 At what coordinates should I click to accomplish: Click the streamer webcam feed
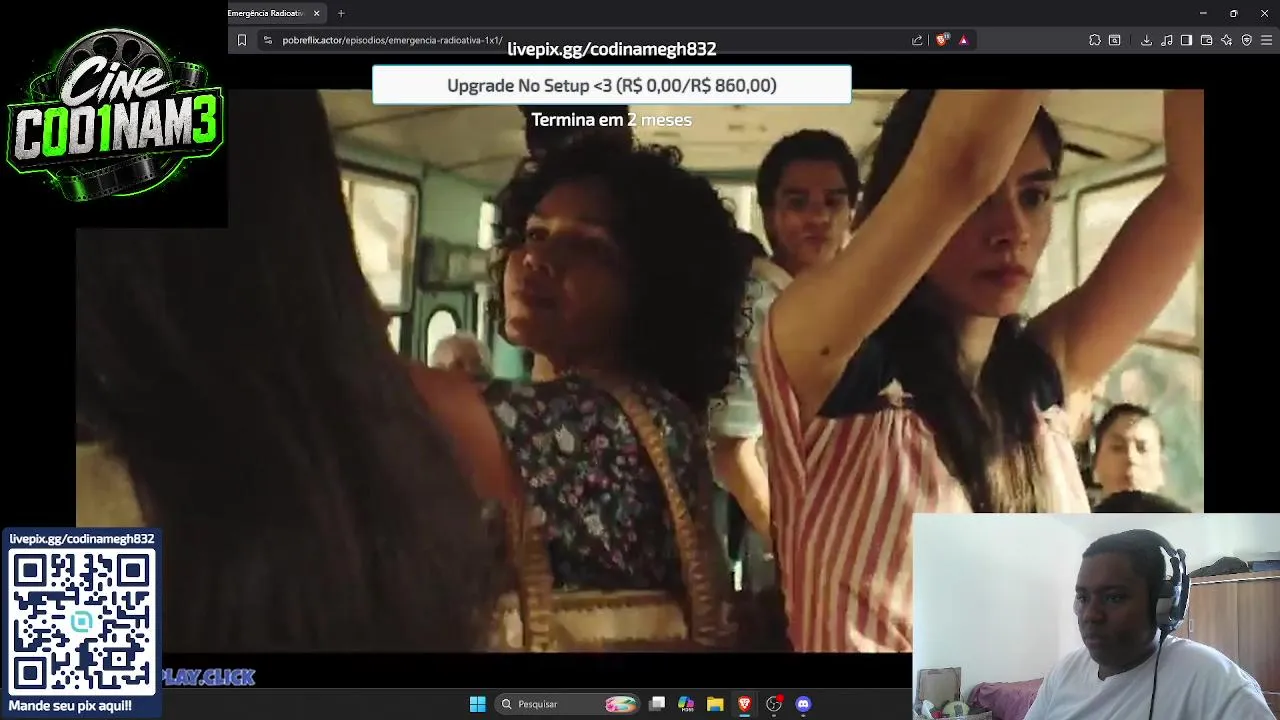pos(1096,617)
